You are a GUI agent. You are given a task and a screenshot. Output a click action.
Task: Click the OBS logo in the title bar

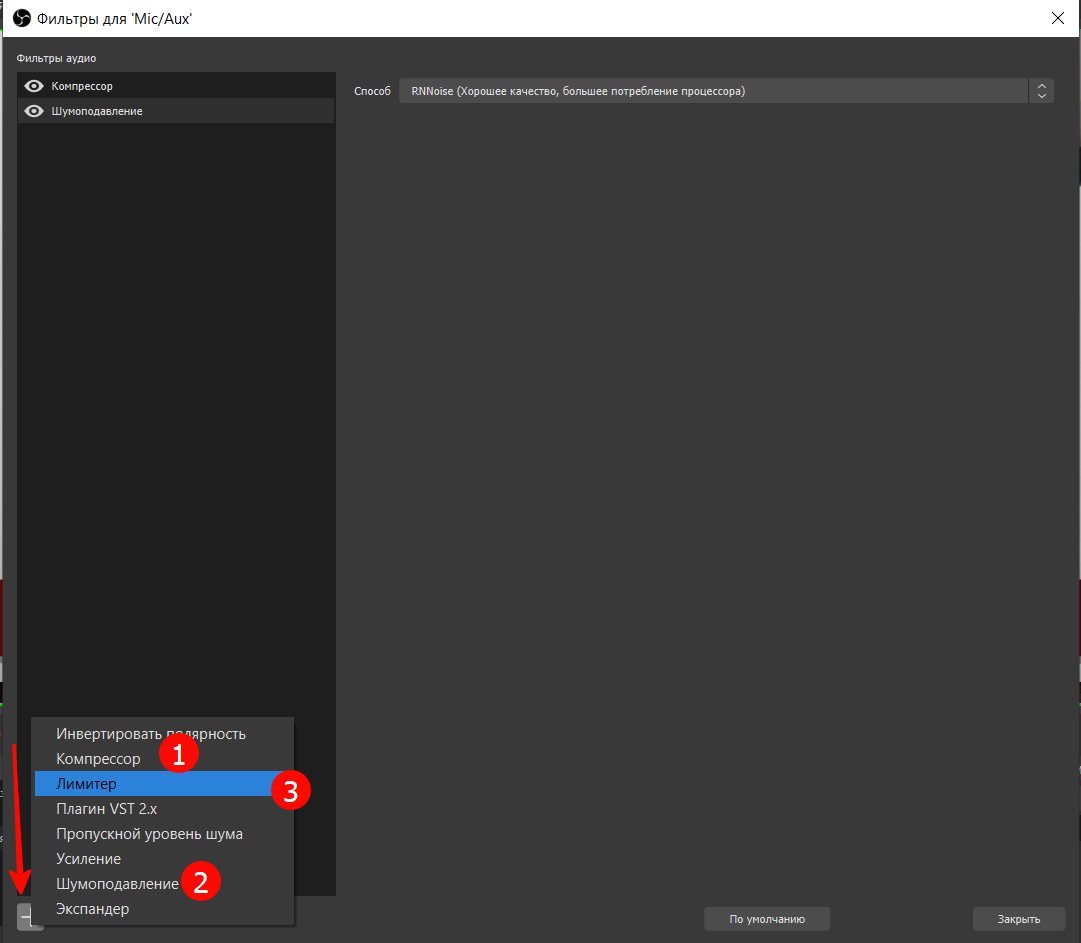tap(21, 18)
